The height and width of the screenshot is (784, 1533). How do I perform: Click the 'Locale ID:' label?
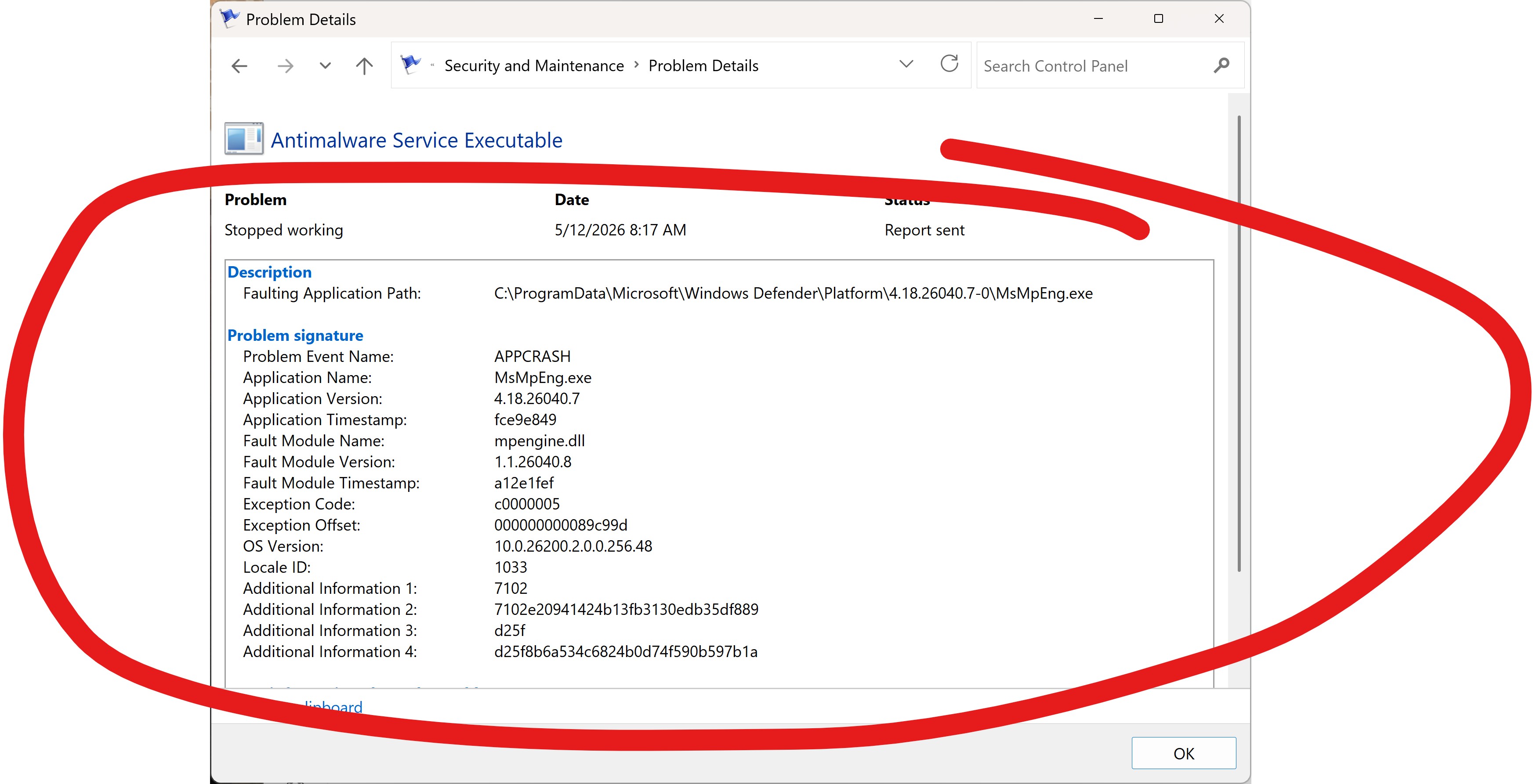coord(277,567)
